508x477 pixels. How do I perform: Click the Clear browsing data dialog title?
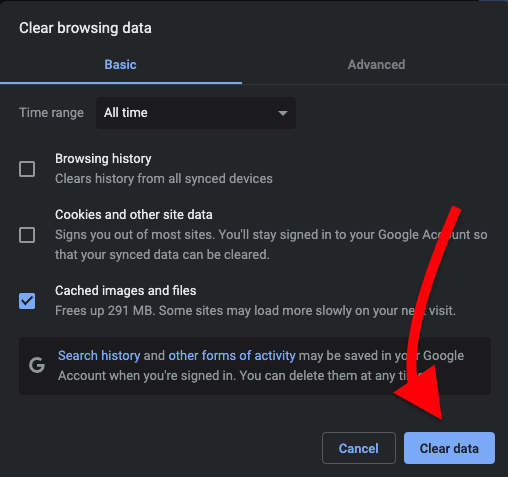(x=85, y=28)
